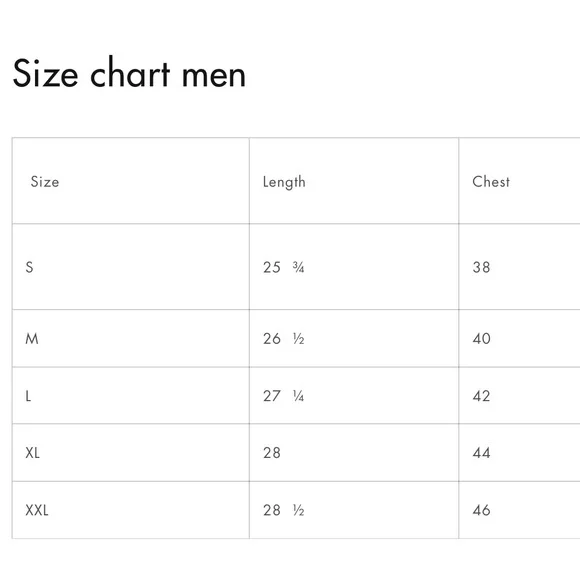Click the S size row label
Viewport: 580px width, 580px height.
coord(30,267)
